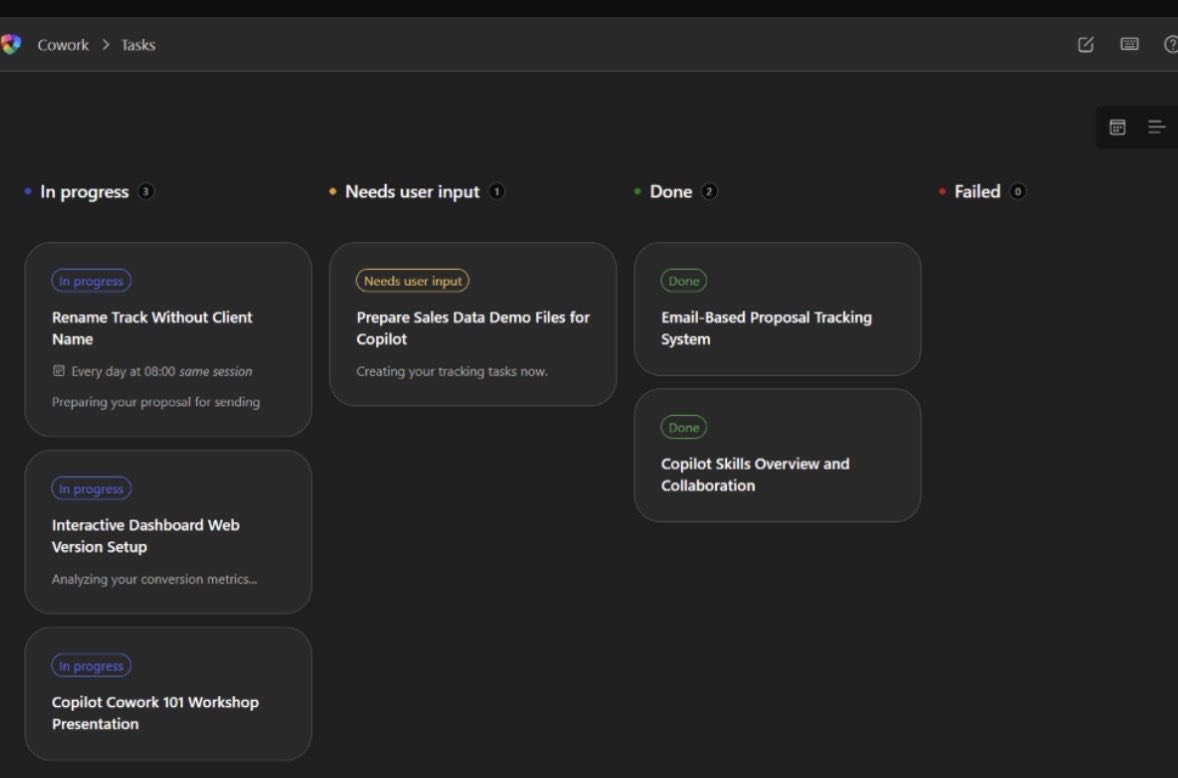
Task: Click In progress tag on Workshop Presentation card
Action: 91,666
